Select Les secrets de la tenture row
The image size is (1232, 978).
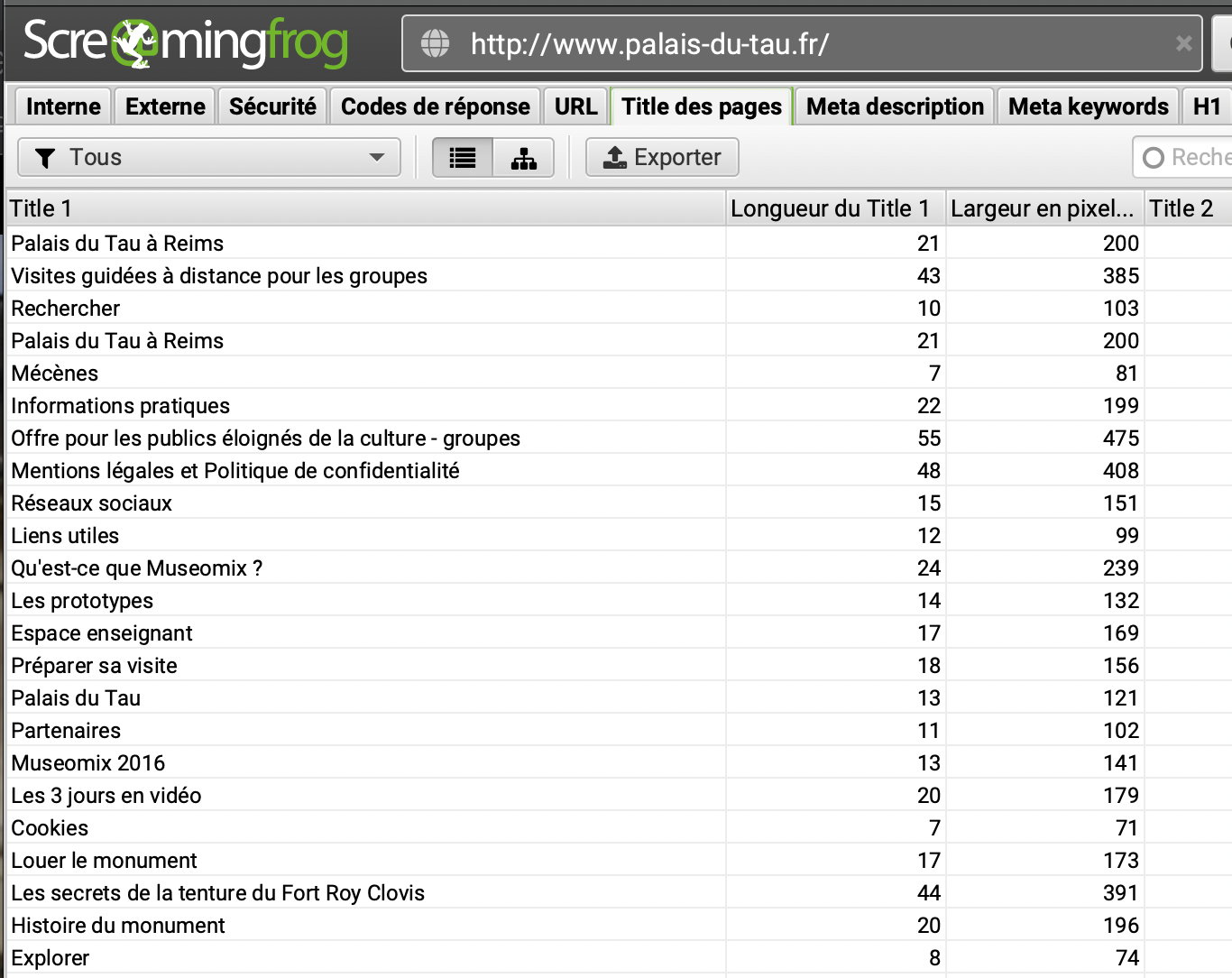click(619, 892)
